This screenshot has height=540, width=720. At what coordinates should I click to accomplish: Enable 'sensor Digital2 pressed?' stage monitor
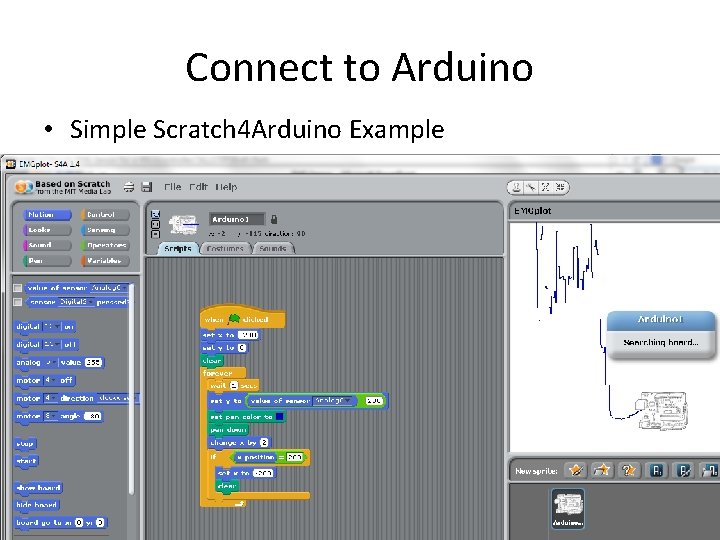point(17,302)
